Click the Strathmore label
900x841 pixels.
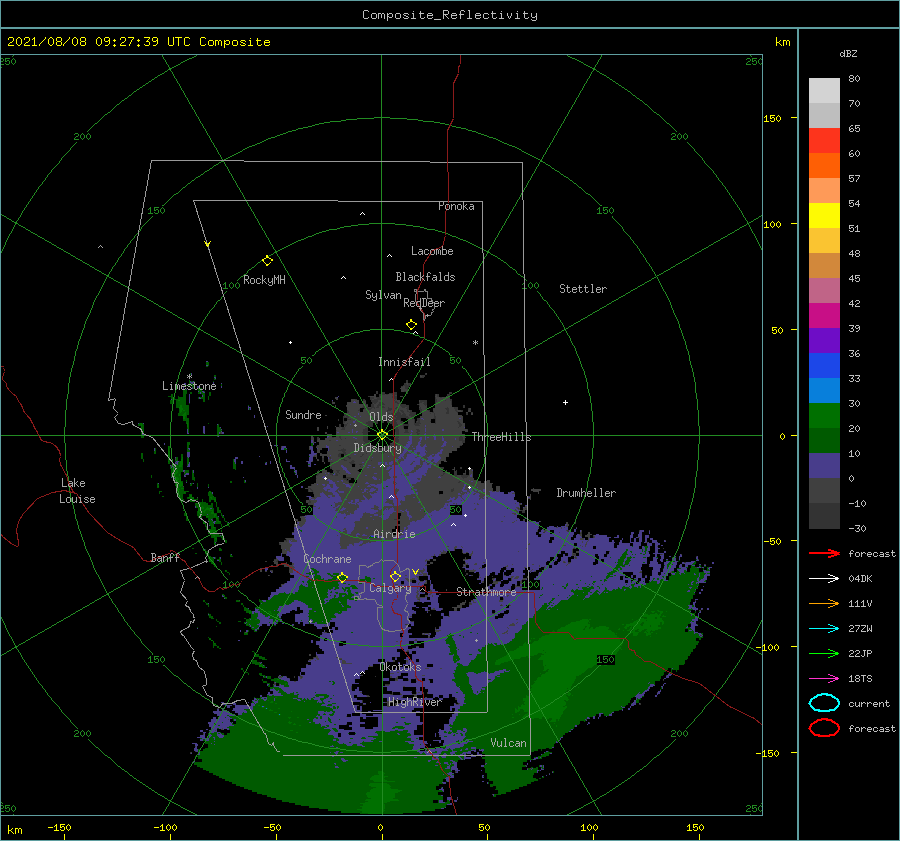pyautogui.click(x=487, y=592)
